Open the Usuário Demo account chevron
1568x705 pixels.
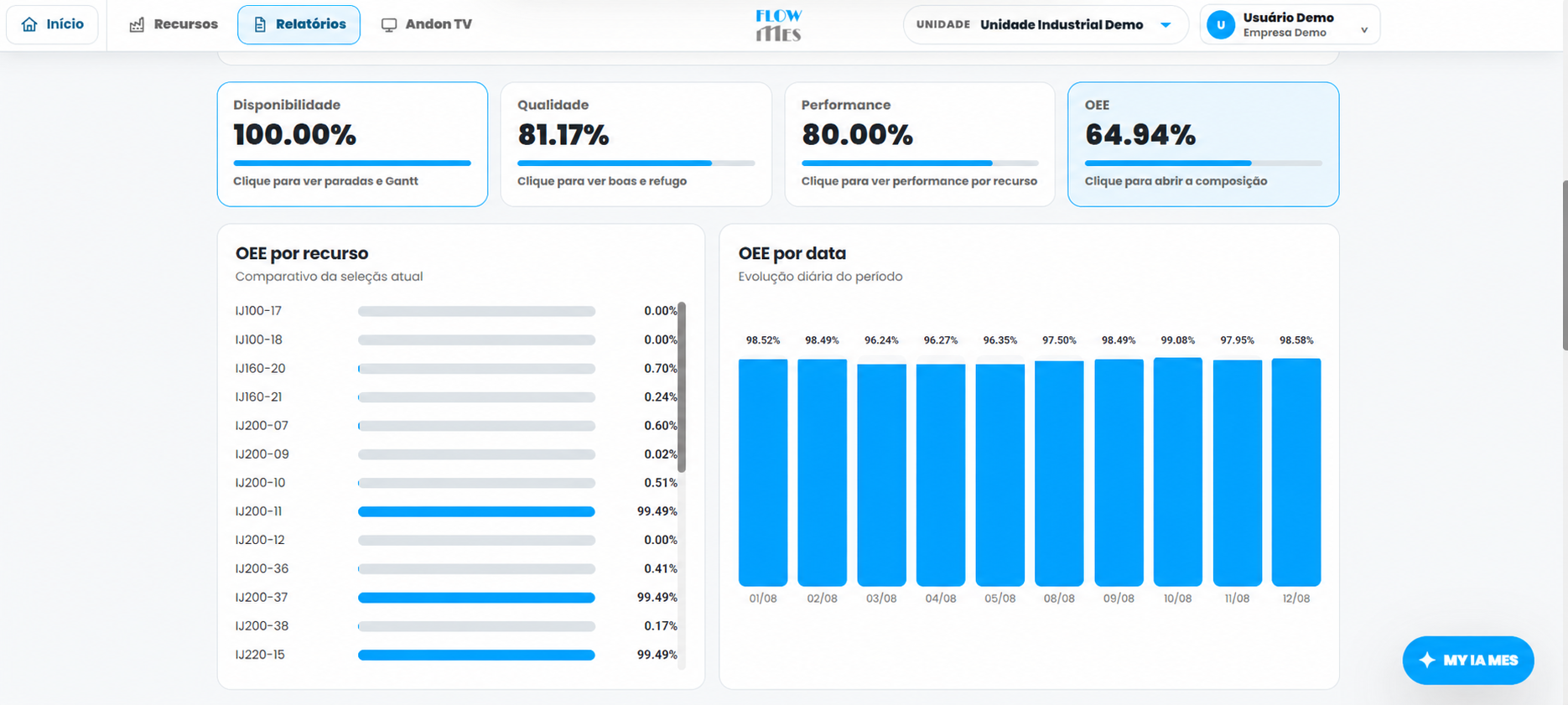1364,30
